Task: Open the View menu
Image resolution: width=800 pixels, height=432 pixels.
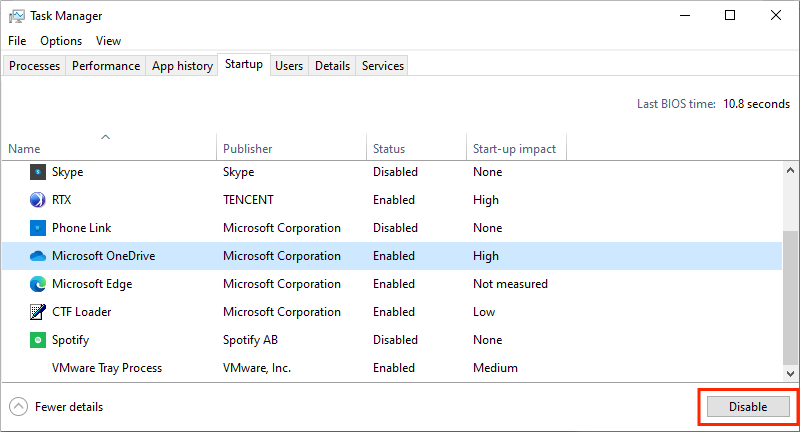Action: click(x=109, y=41)
